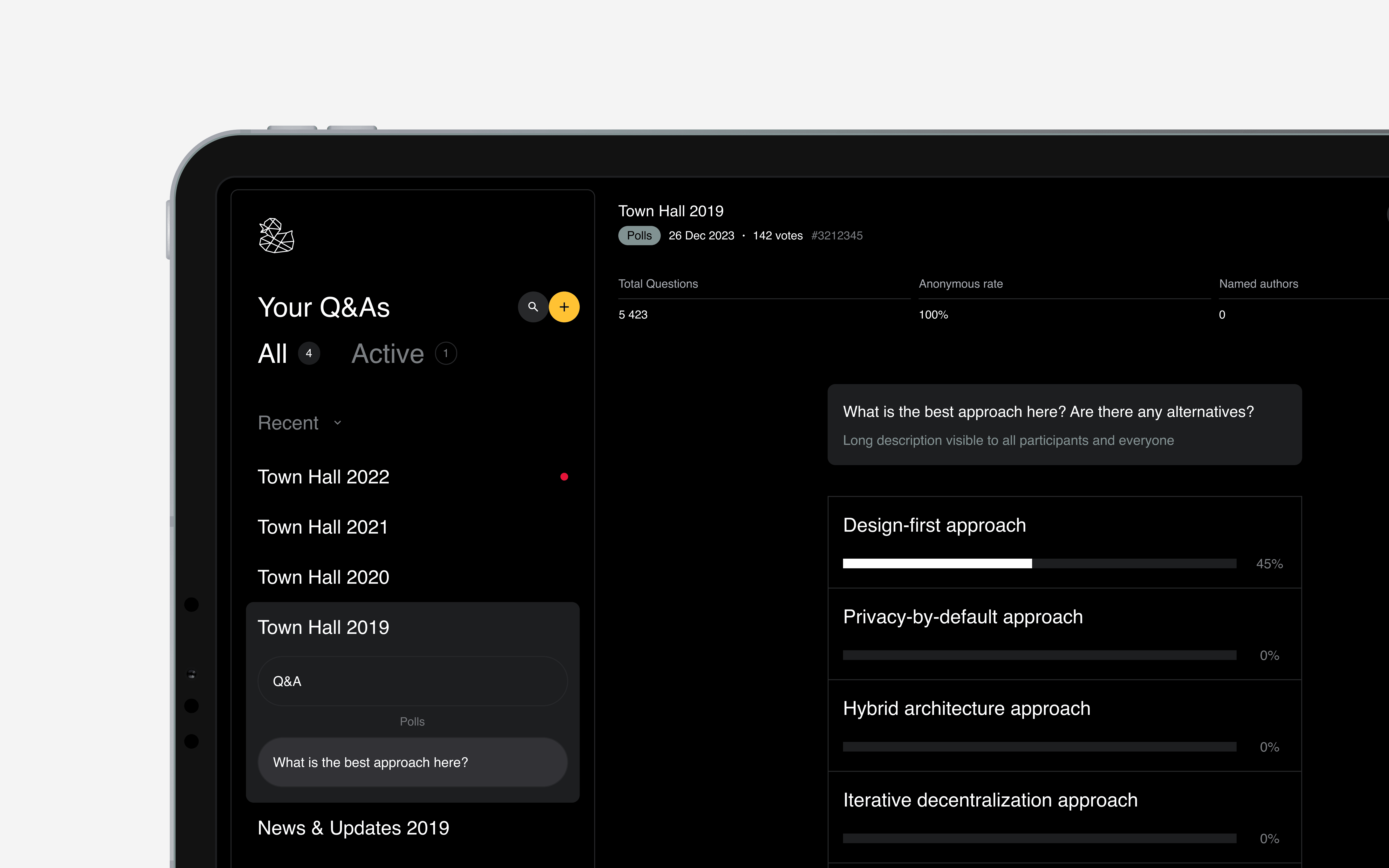Click the search magnifier icon
The height and width of the screenshot is (868, 1389).
[x=533, y=307]
